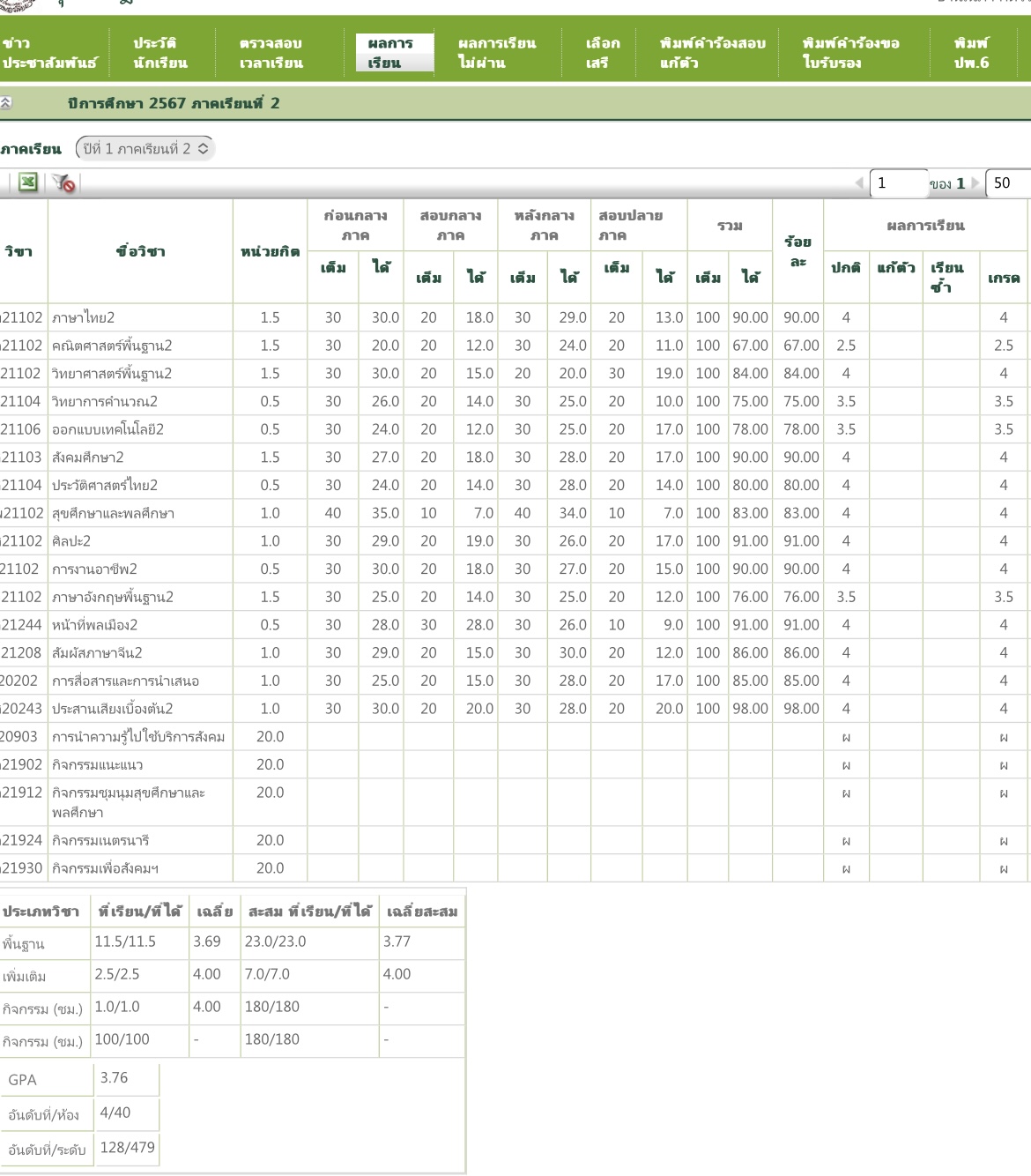This screenshot has width=1031, height=1176.
Task: Select the สังคมศึกษา2 subject row
Action: pyautogui.click(x=514, y=458)
